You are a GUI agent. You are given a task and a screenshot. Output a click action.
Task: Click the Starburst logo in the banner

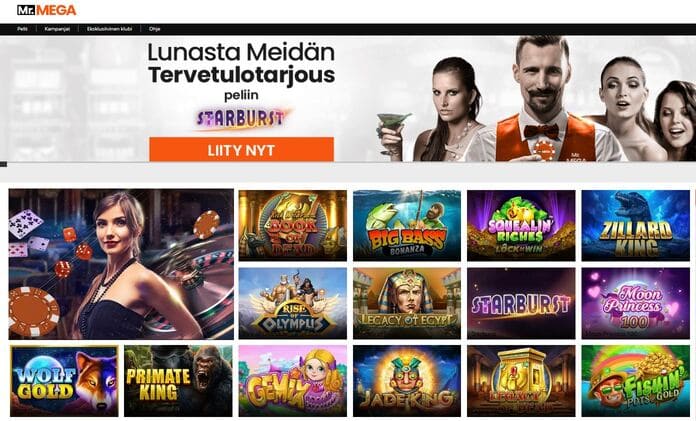pos(241,118)
